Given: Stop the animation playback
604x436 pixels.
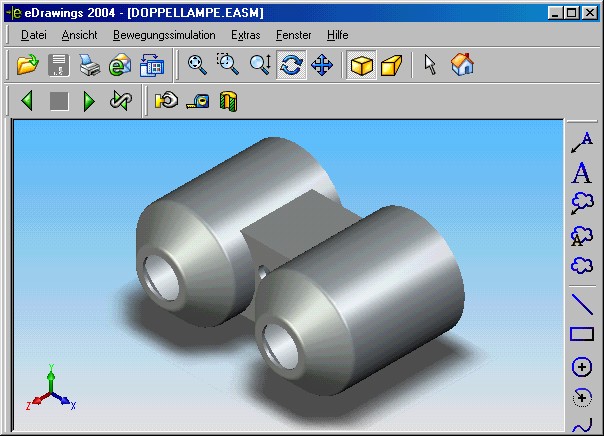Looking at the screenshot, I should coord(59,101).
